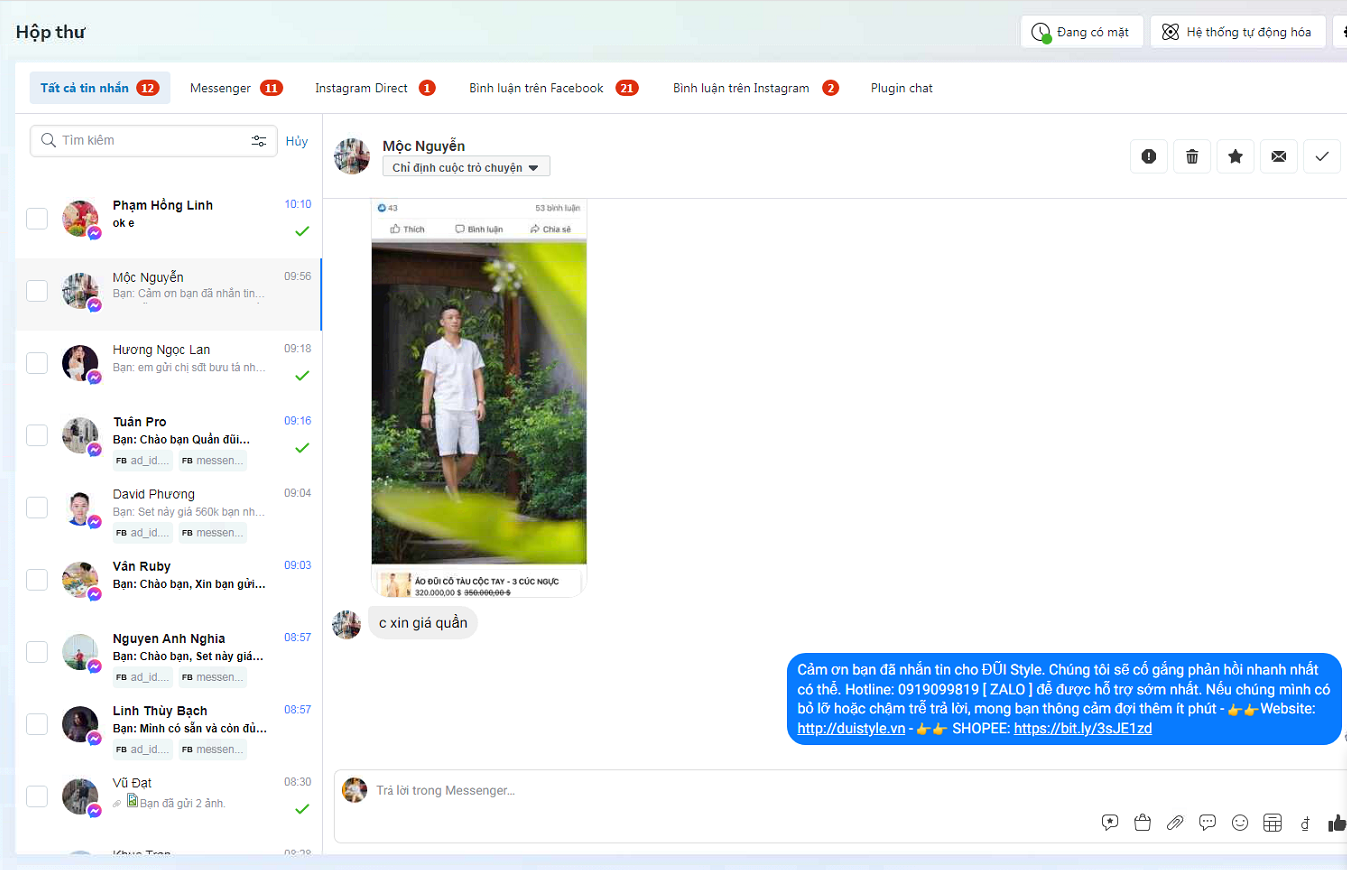The width and height of the screenshot is (1347, 870).
Task: Tick the checkbox for David Phương
Action: coord(37,507)
